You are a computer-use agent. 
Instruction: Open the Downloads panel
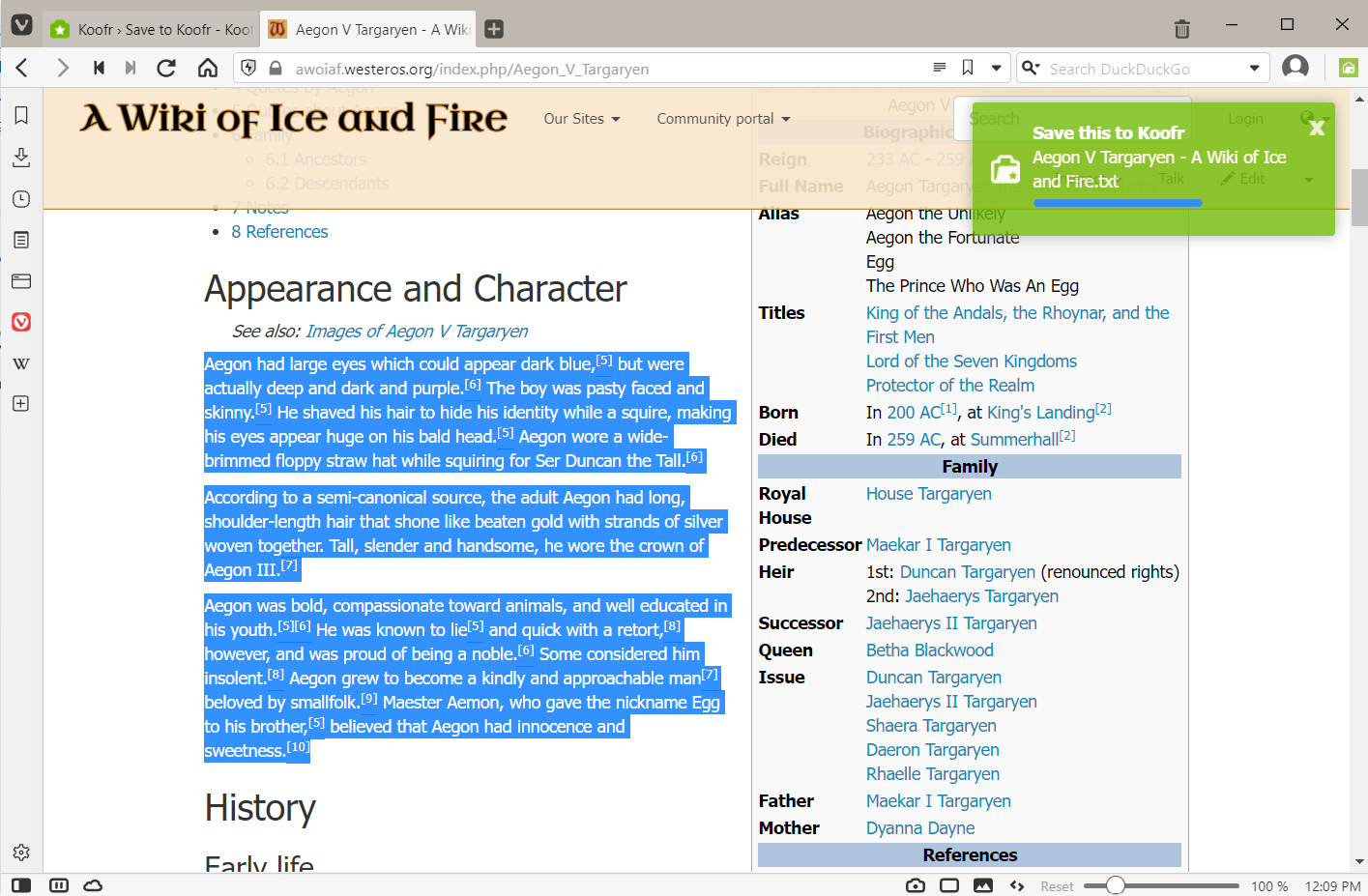[21, 158]
